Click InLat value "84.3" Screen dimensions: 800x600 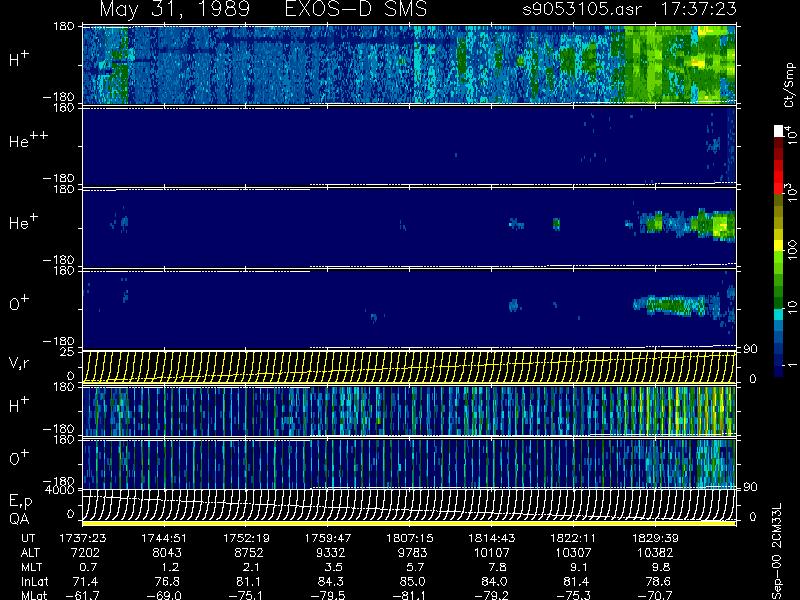pos(332,581)
